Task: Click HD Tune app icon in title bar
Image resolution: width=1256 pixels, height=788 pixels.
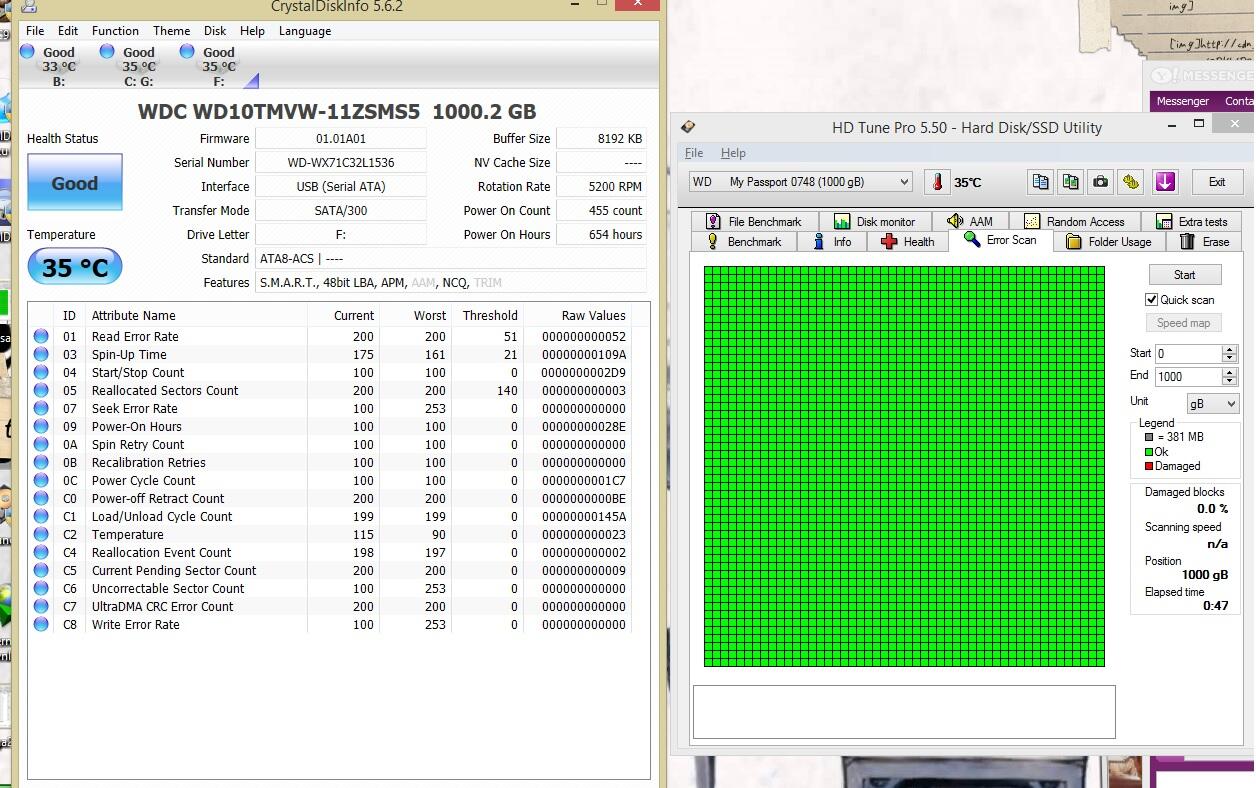Action: [x=687, y=127]
